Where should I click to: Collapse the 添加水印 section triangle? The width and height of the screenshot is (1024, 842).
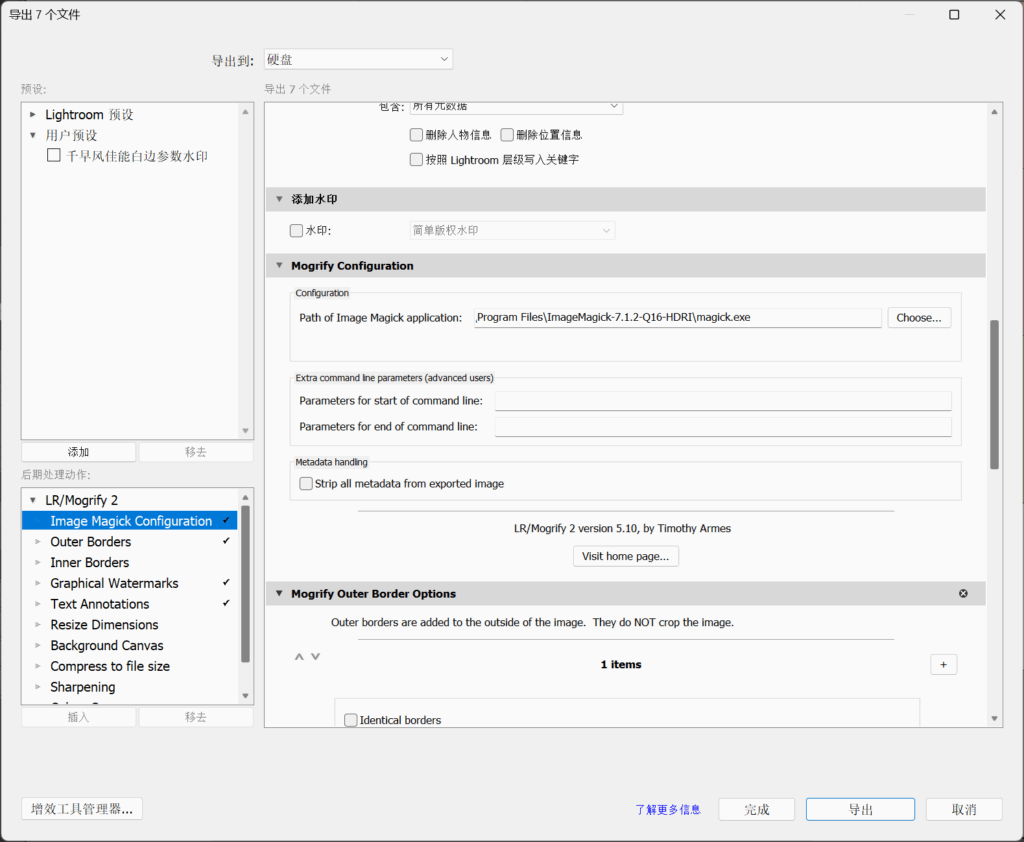click(279, 200)
